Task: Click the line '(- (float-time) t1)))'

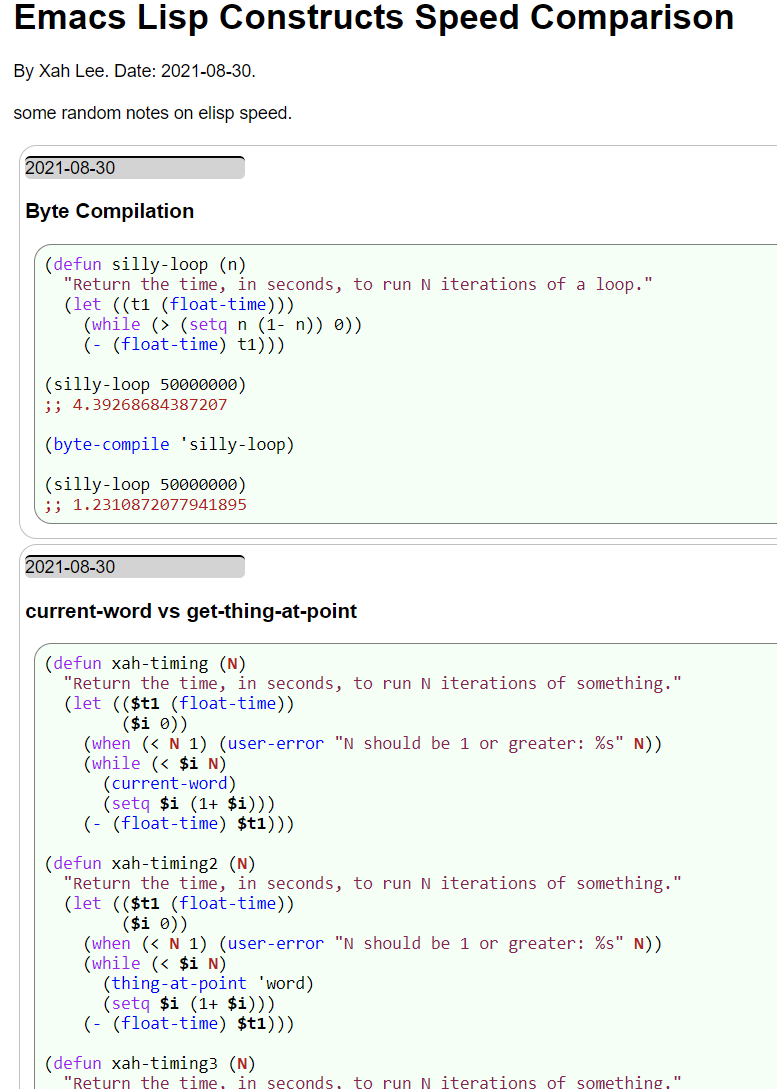Action: pyautogui.click(x=184, y=344)
